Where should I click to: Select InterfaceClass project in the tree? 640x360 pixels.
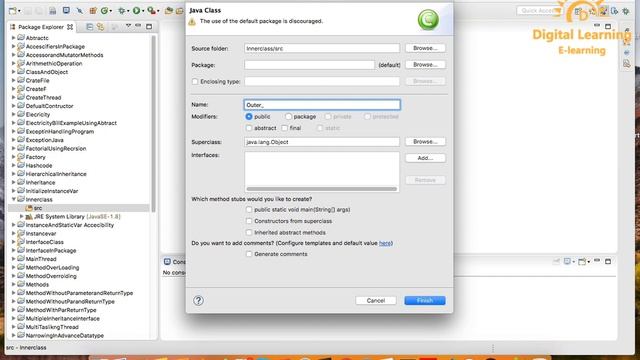(x=44, y=242)
